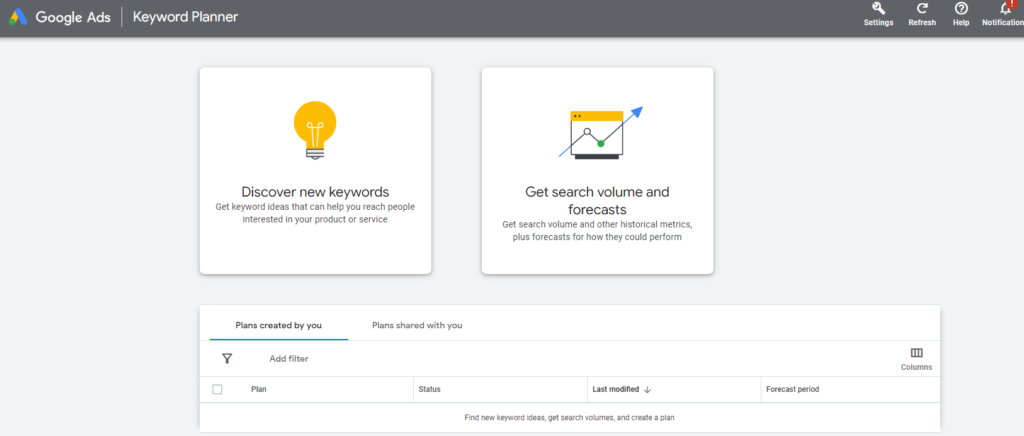Click the Add filter field
The height and width of the screenshot is (436, 1024).
pos(289,358)
